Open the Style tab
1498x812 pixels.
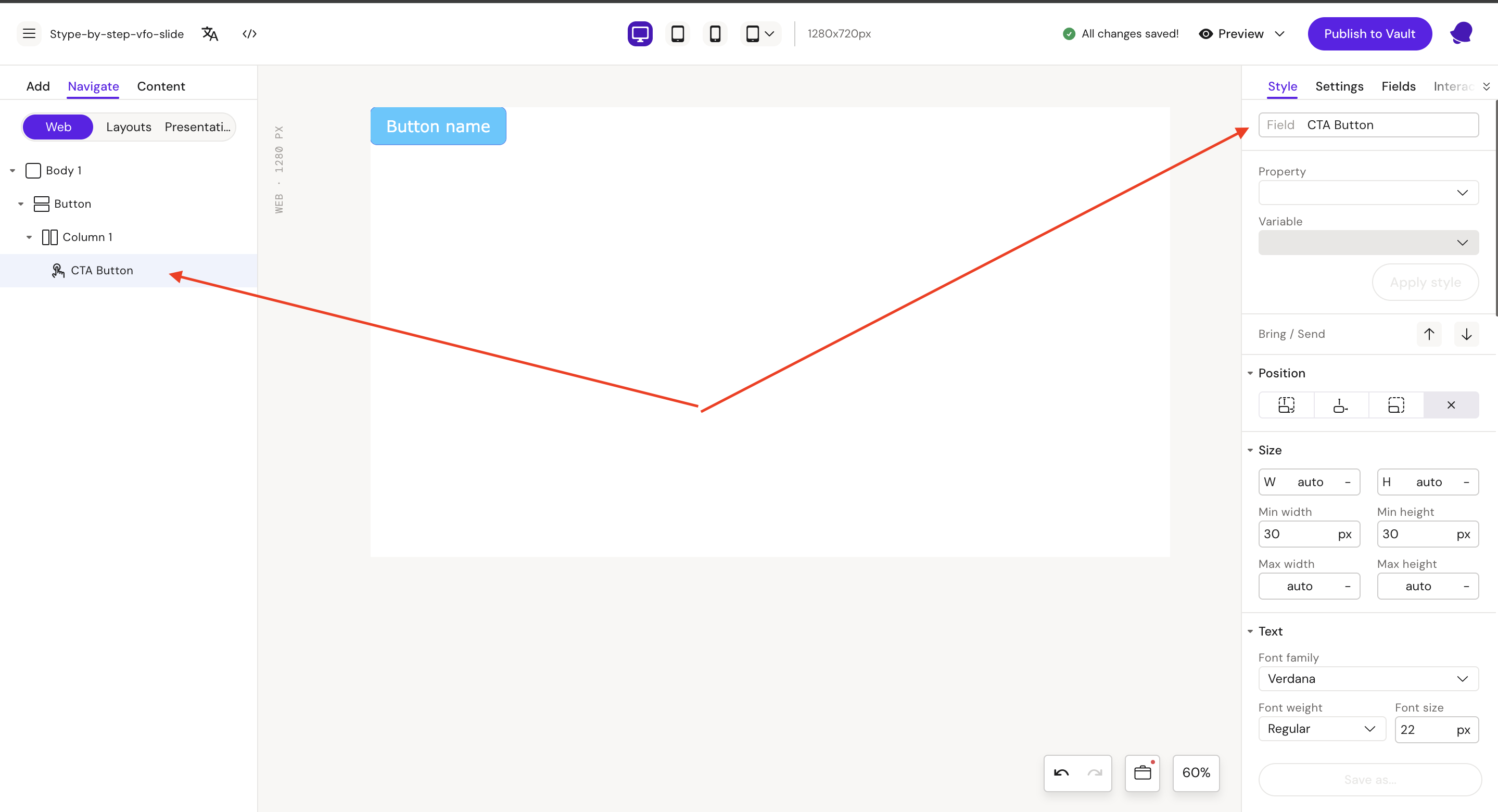click(x=1283, y=86)
